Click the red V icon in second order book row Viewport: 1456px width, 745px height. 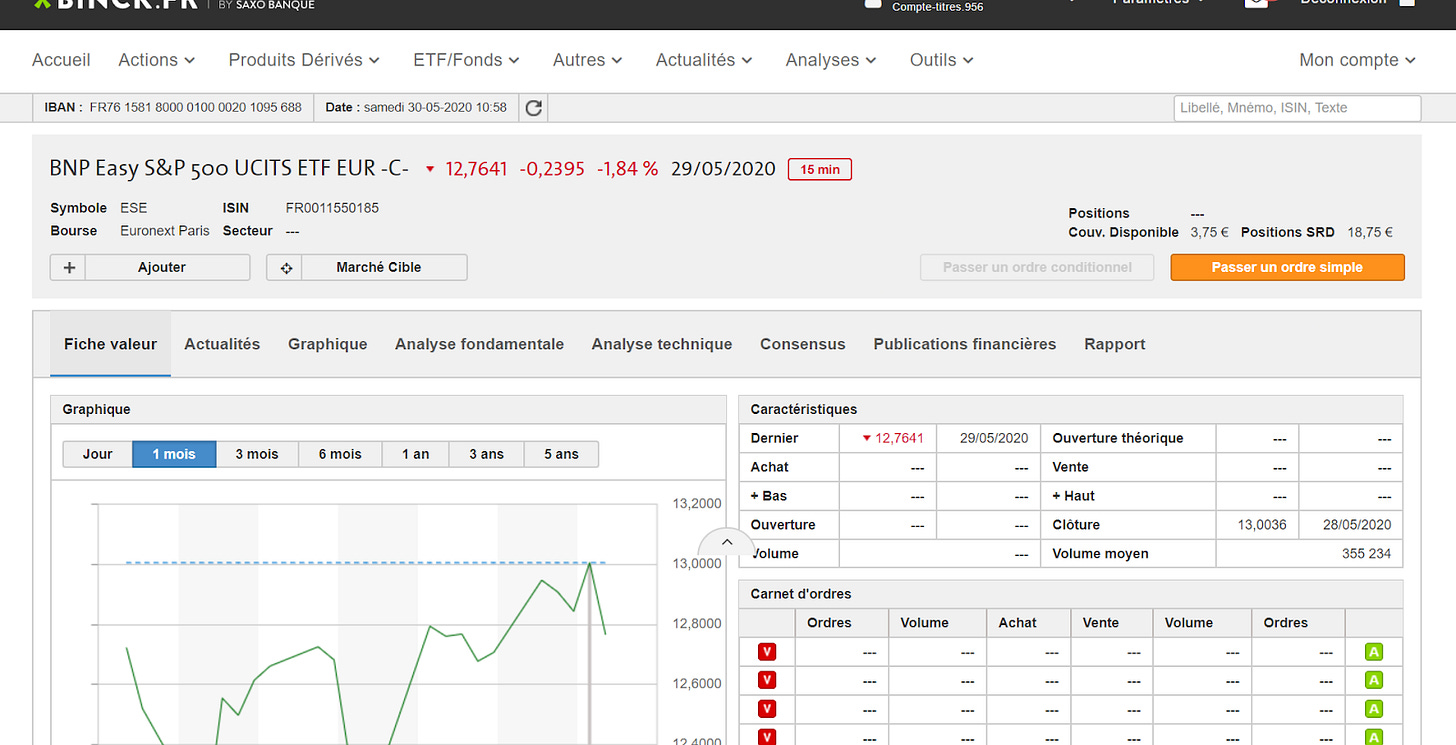(x=767, y=681)
